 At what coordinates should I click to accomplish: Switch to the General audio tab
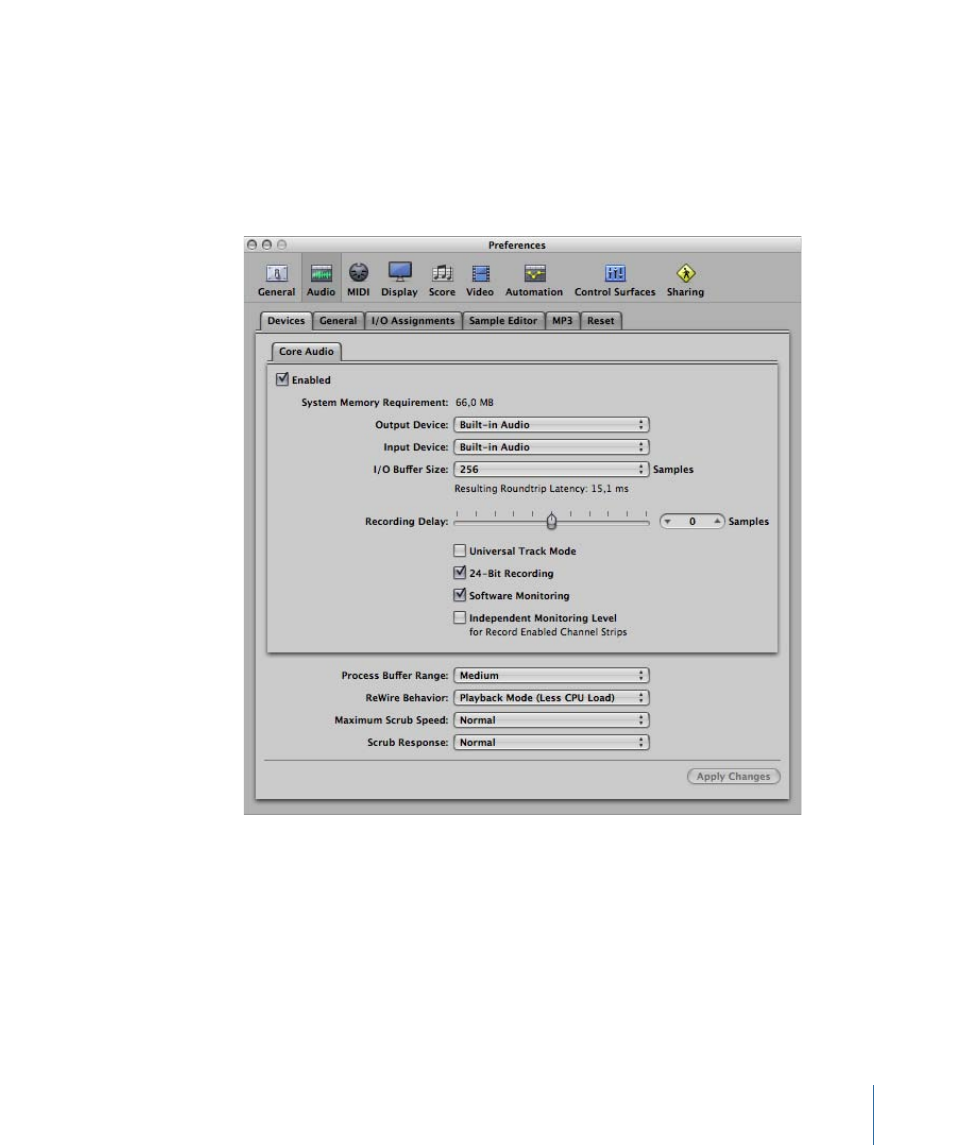tap(338, 321)
